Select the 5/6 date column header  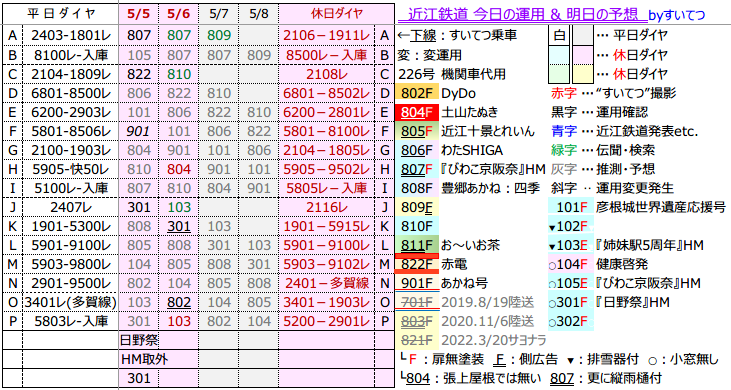(179, 14)
